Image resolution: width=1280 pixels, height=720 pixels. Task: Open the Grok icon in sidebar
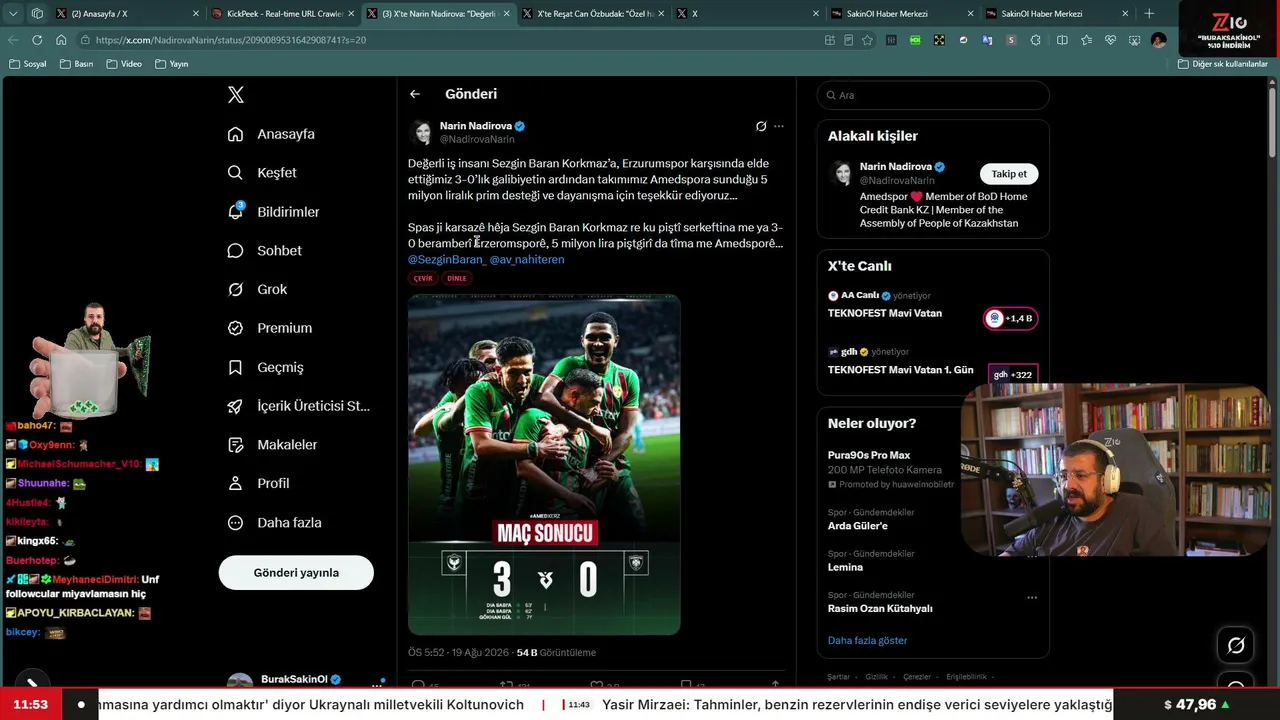pyautogui.click(x=235, y=289)
